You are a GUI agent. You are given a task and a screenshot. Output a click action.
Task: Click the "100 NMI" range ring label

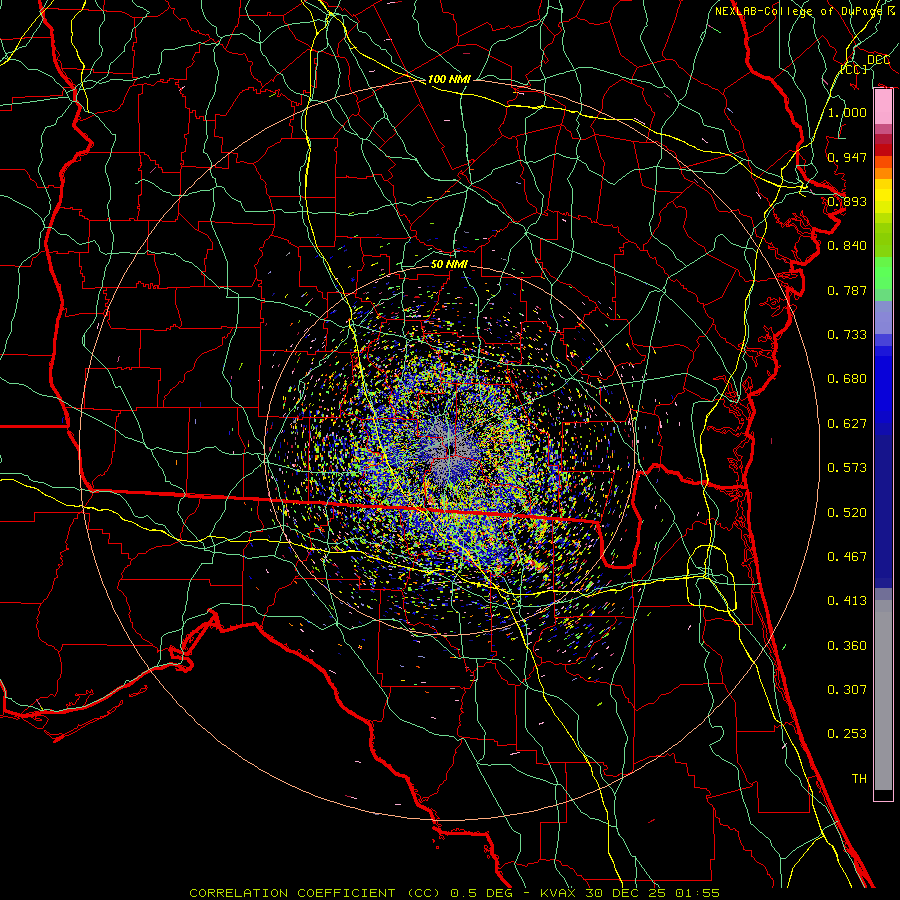pos(449,79)
